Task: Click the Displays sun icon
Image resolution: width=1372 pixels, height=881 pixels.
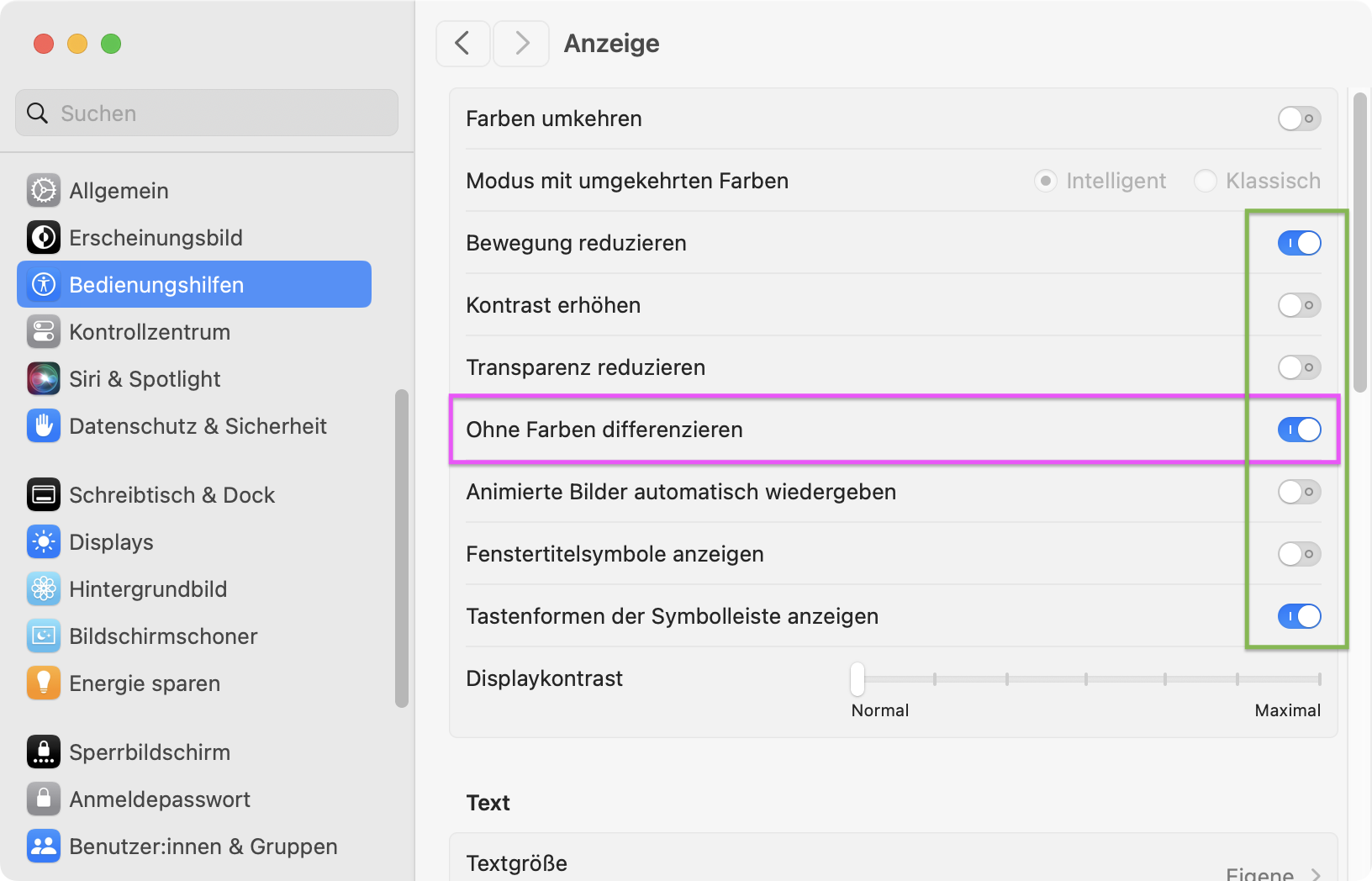Action: pyautogui.click(x=44, y=542)
